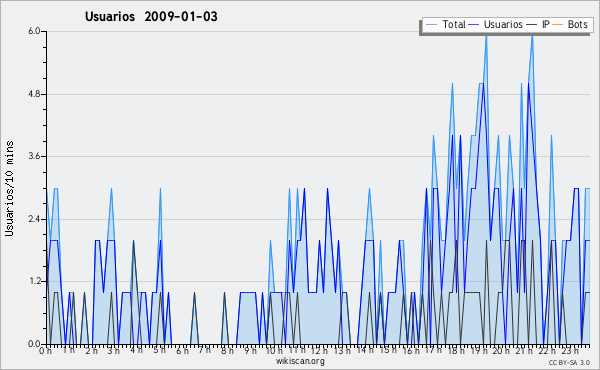Click the orange Bots legend line
The width and height of the screenshot is (600, 370).
(x=558, y=25)
